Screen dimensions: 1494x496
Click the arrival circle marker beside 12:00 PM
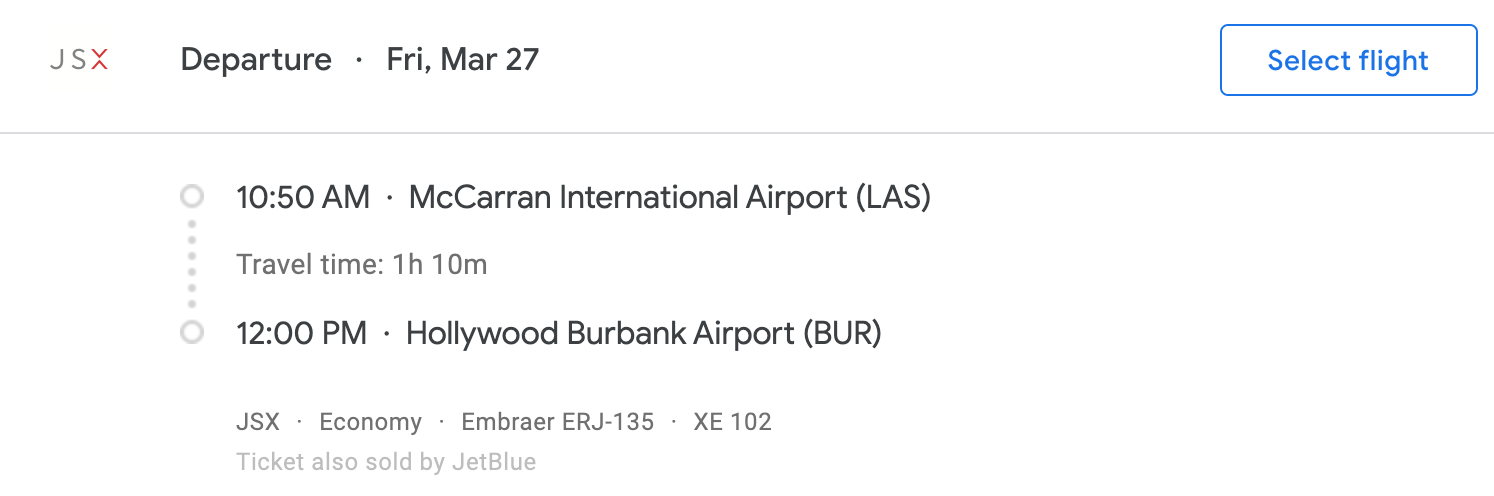tap(191, 333)
